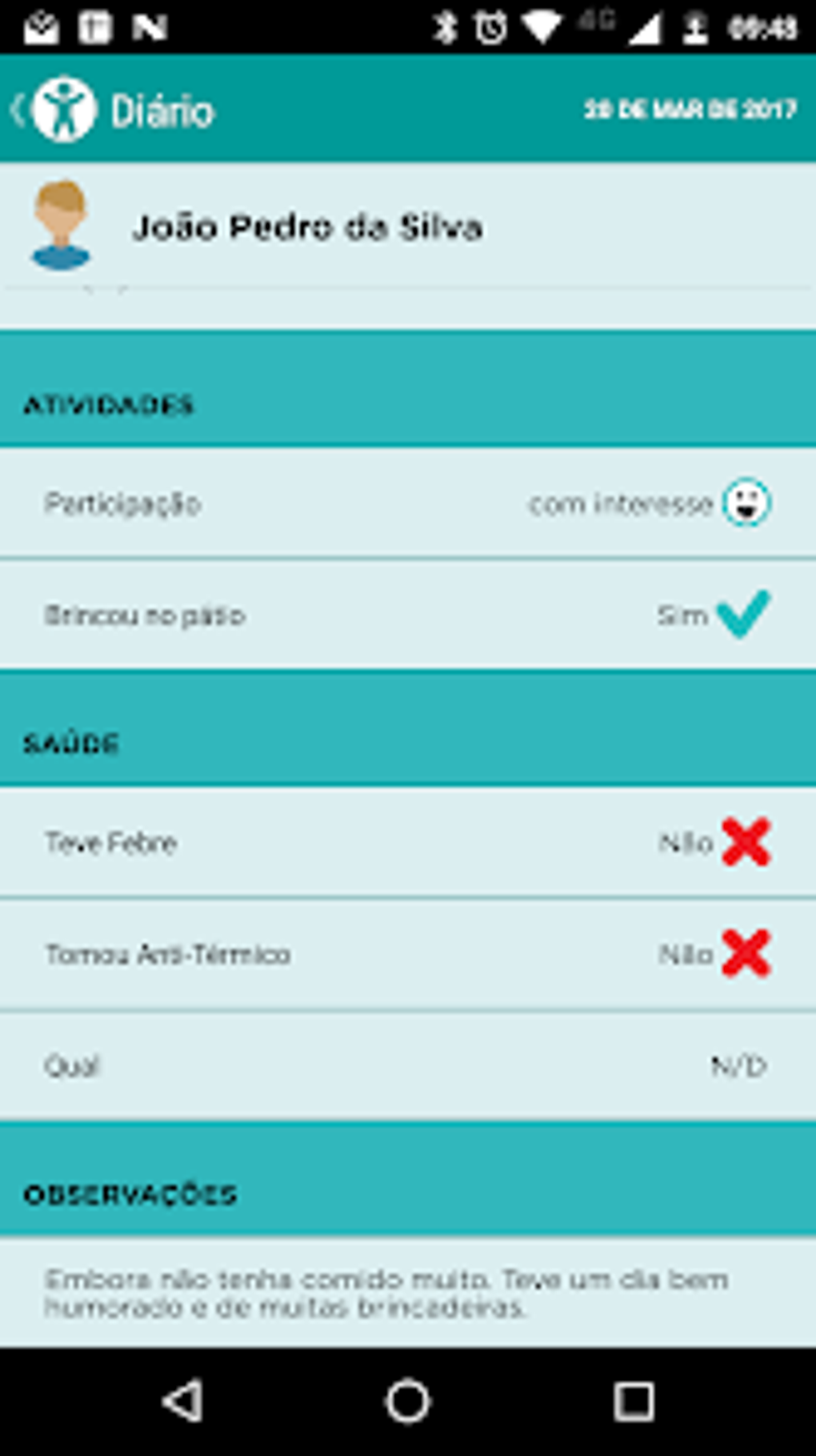Tap the back chevron beside the Diário logo

coord(18,110)
